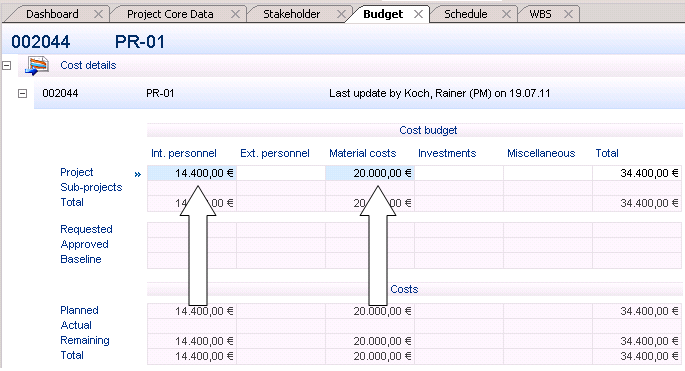Click the double-arrow next to Project row
Image resolution: width=685 pixels, height=371 pixels.
point(138,174)
